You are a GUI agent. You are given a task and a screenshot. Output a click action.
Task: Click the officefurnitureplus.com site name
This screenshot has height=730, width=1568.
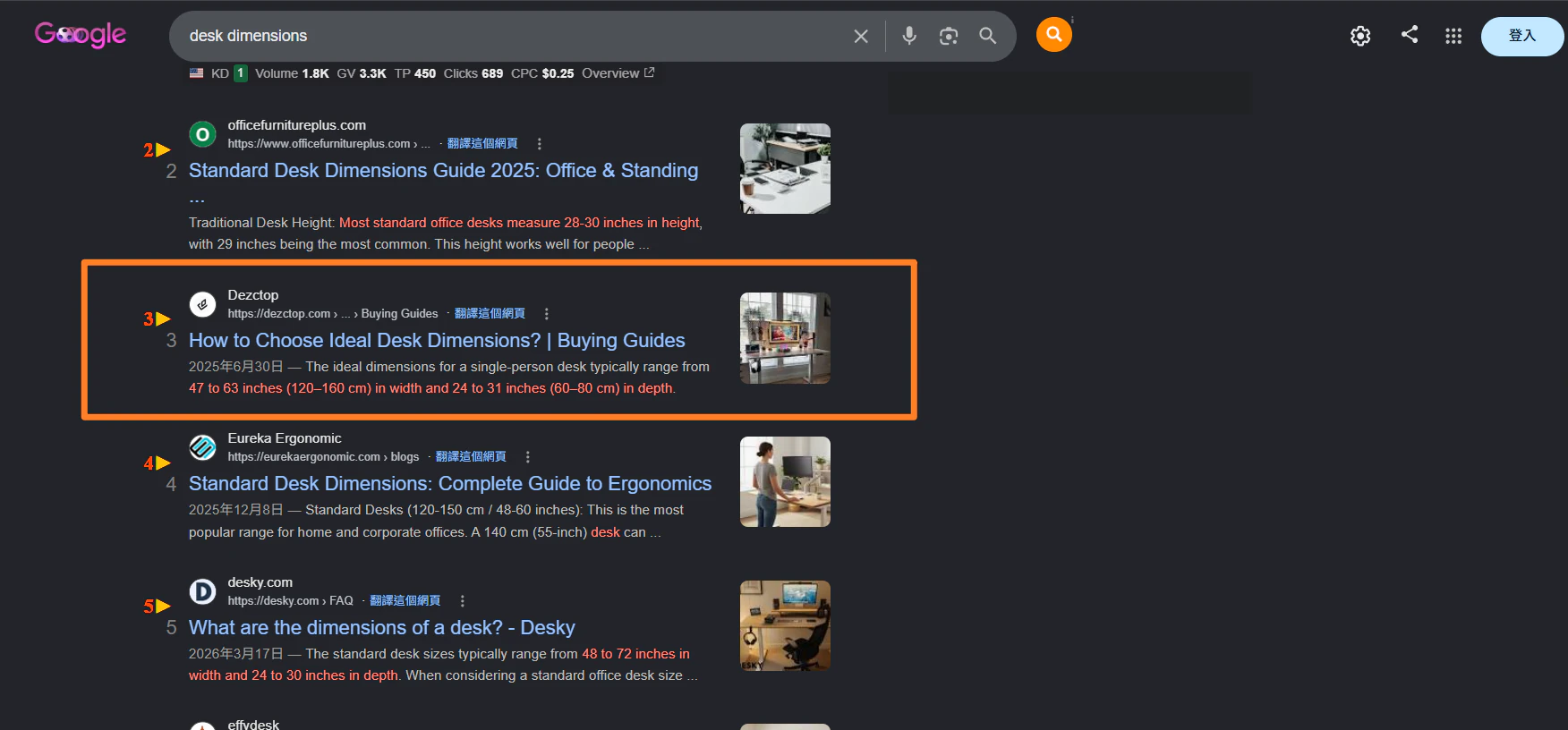tap(297, 125)
